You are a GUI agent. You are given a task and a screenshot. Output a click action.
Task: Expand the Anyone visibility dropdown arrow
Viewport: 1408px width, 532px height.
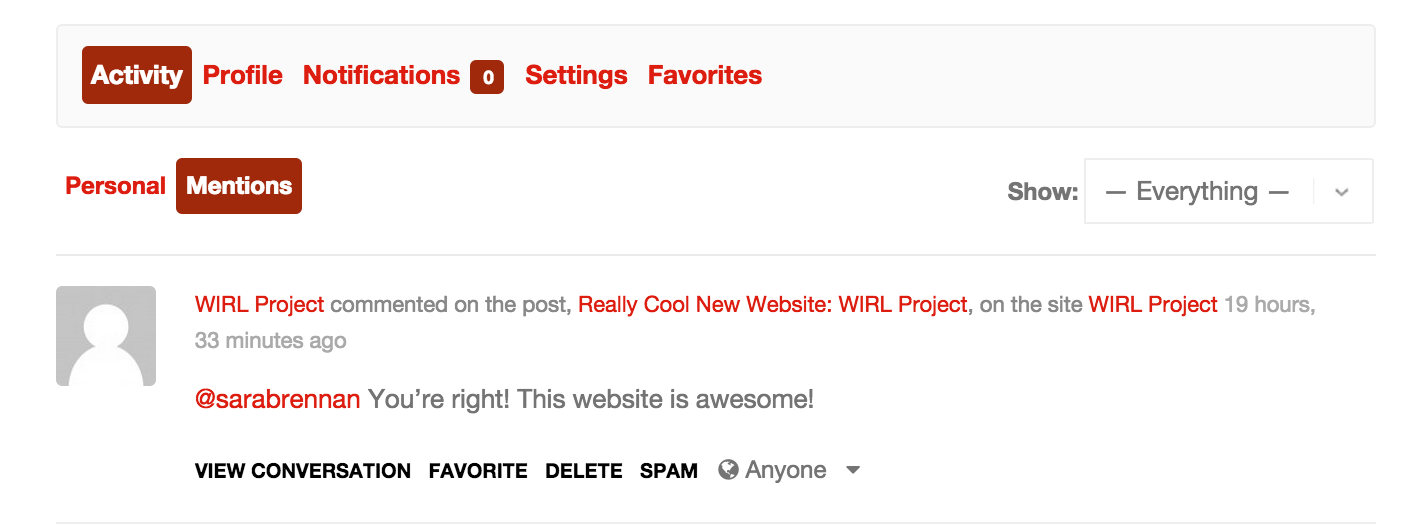(x=853, y=470)
